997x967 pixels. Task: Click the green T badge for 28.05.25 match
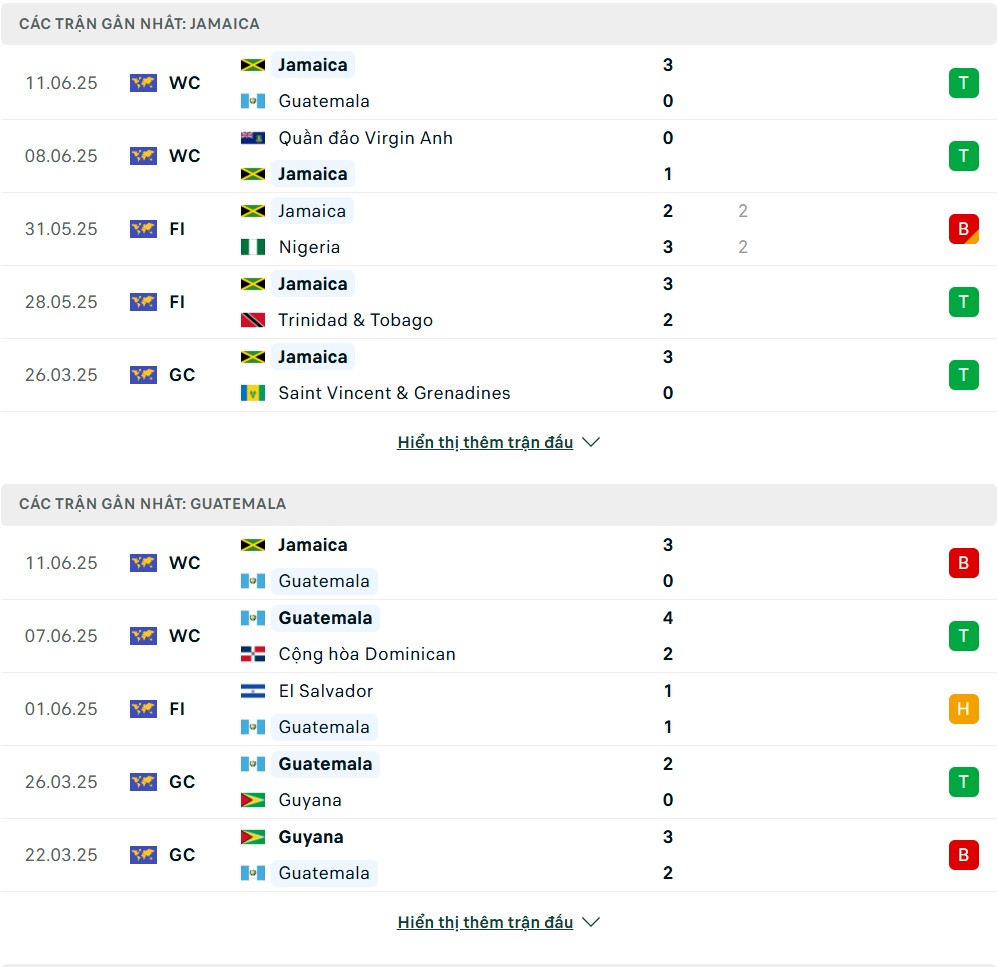963,302
